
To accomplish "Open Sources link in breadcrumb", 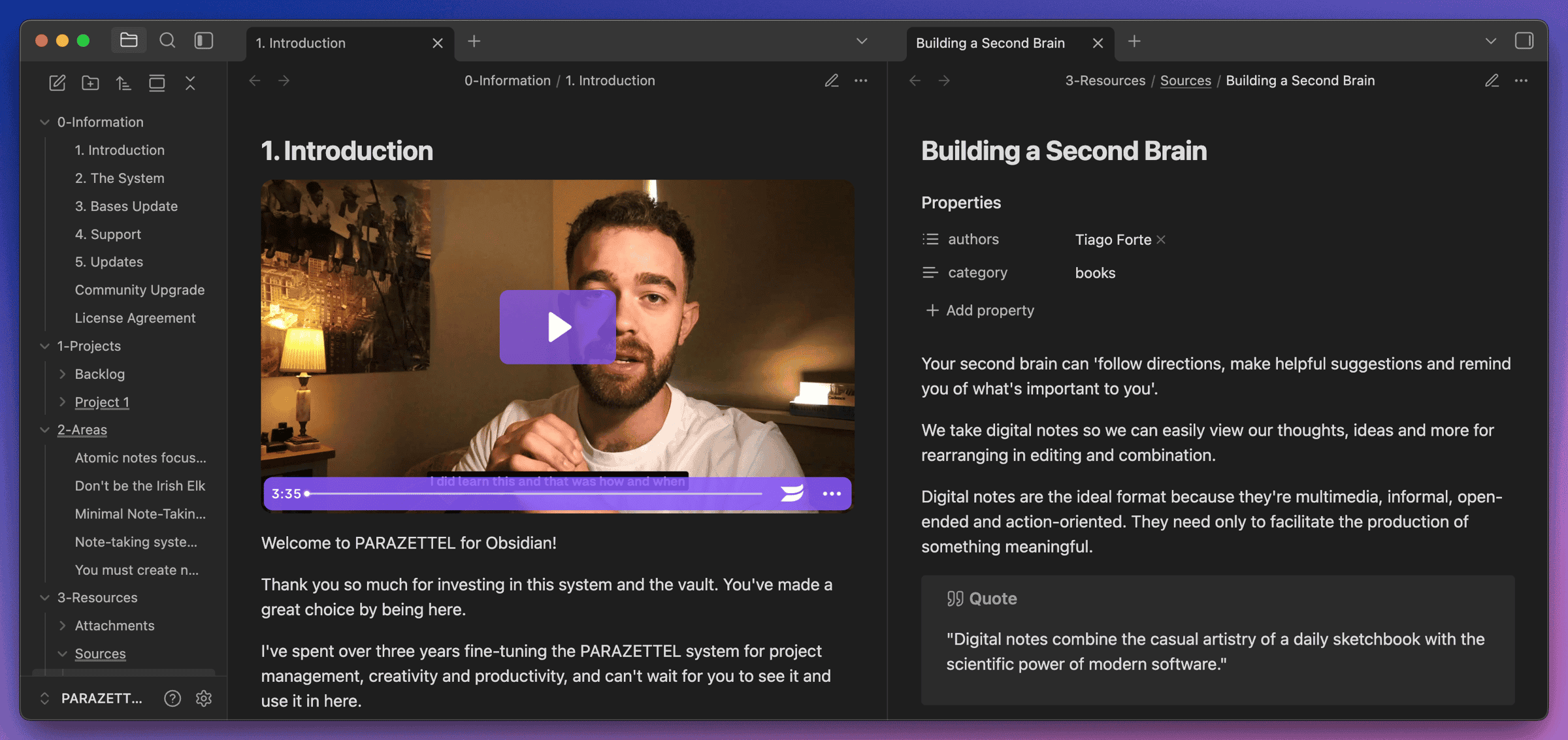I will click(x=1185, y=81).
